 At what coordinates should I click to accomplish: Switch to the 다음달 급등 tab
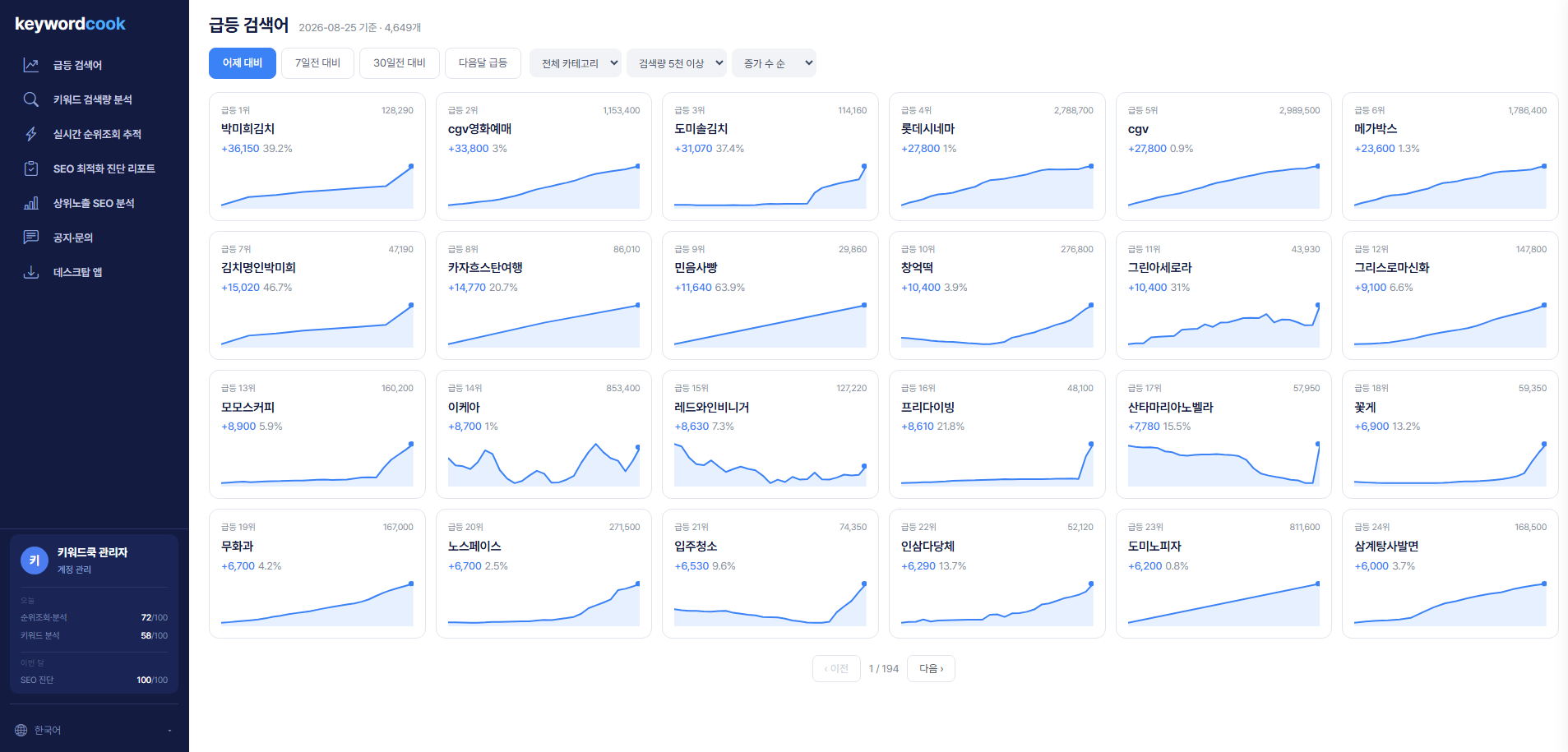[483, 63]
